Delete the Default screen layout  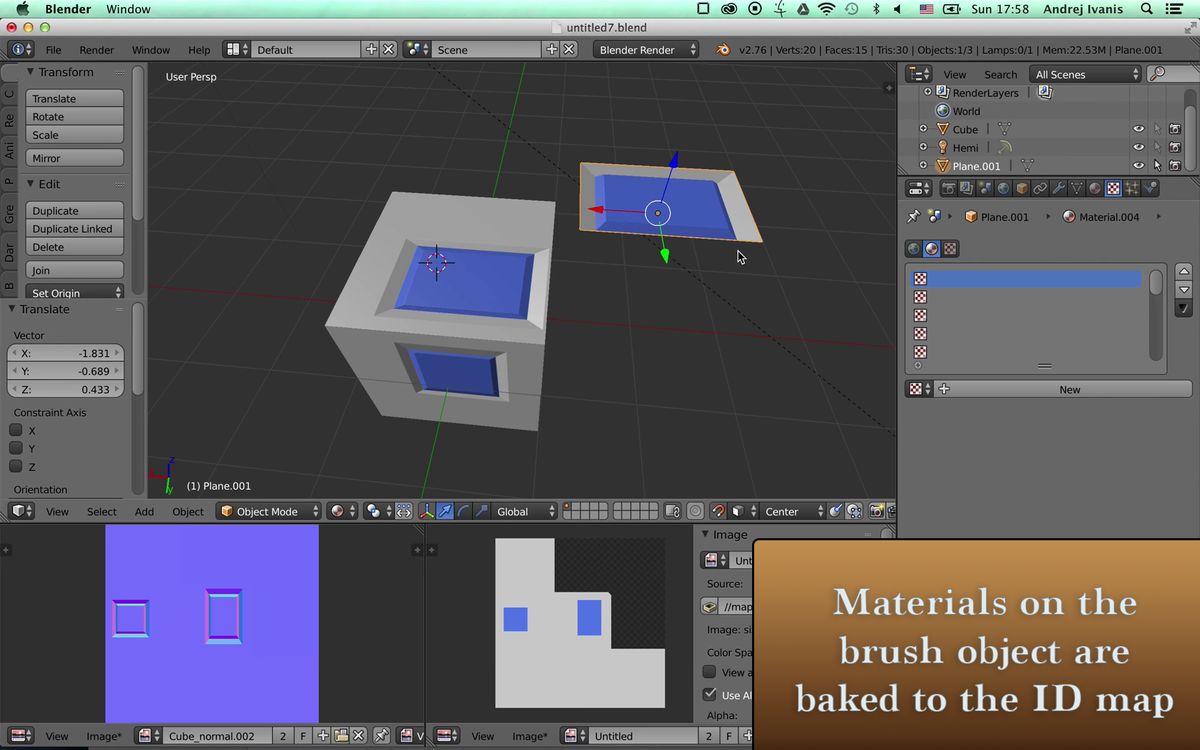tap(389, 49)
